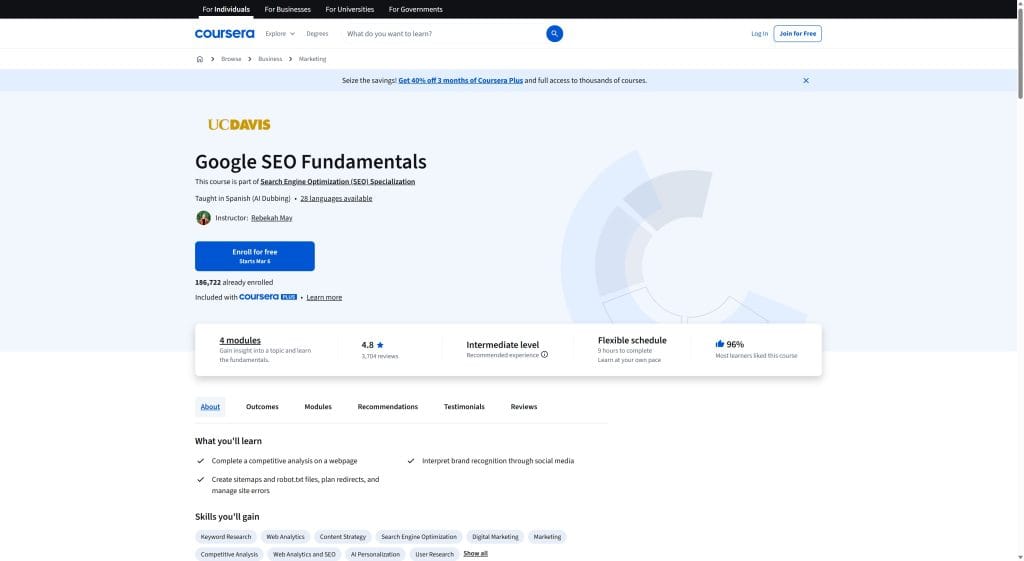Switch to For Governments
This screenshot has height=561, width=1024.
tap(415, 9)
